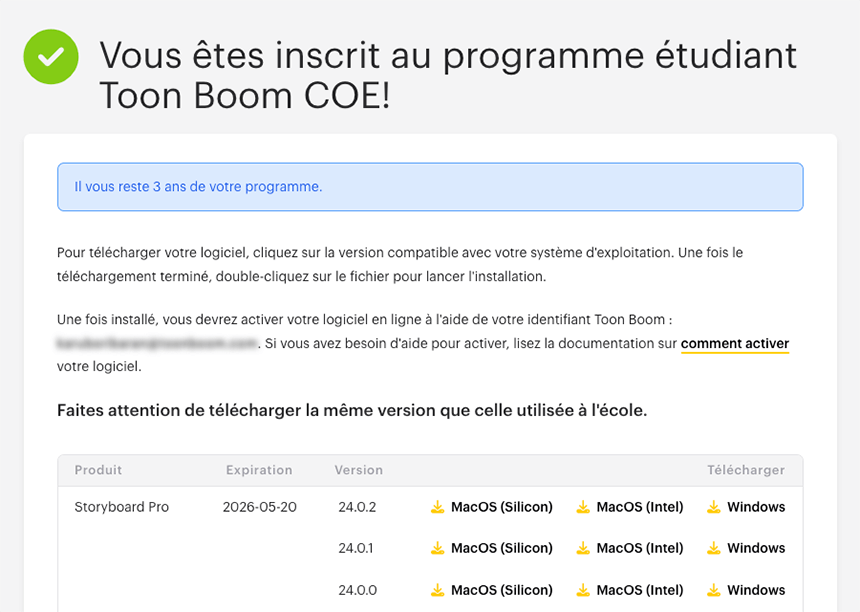This screenshot has width=860, height=612.
Task: Click download icon for 24.0.2 MacOS Silicon
Action: (437, 507)
